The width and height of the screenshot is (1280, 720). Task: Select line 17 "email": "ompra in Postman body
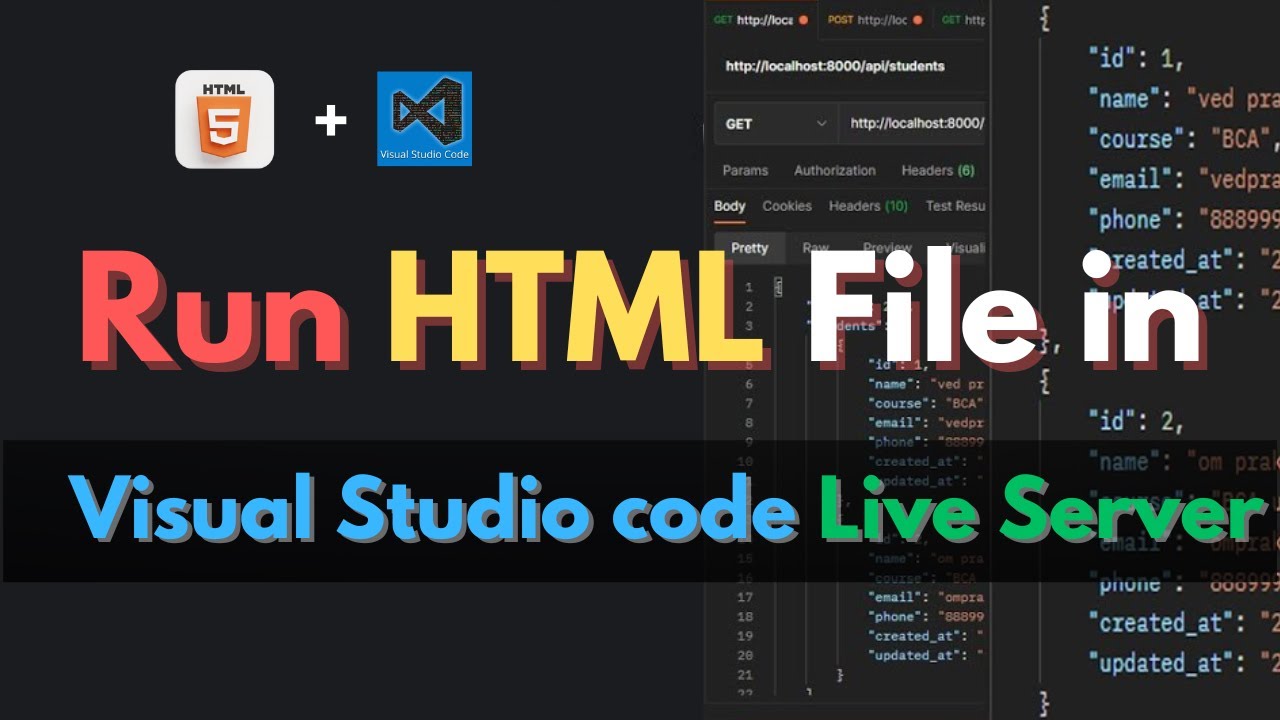click(x=928, y=597)
